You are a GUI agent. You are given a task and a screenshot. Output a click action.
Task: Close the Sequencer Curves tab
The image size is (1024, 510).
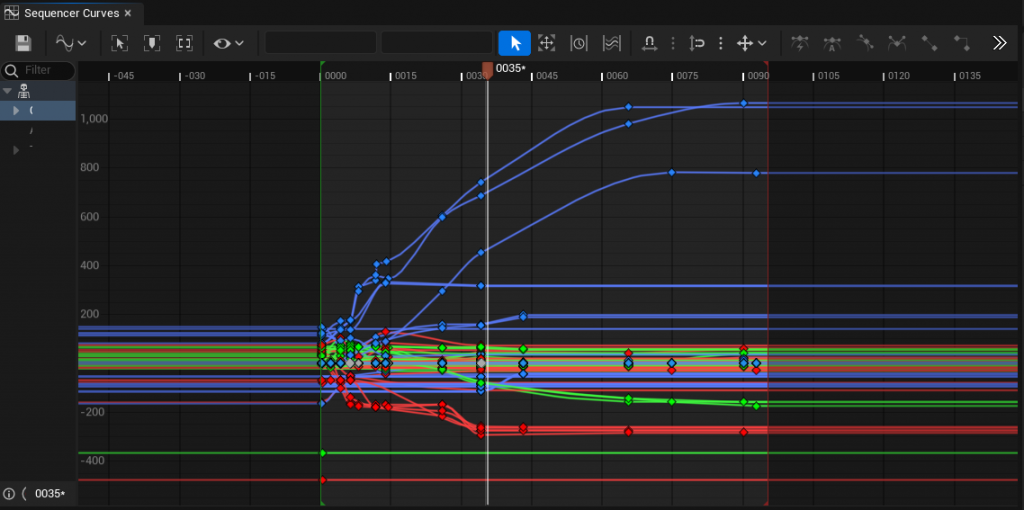pyautogui.click(x=128, y=13)
